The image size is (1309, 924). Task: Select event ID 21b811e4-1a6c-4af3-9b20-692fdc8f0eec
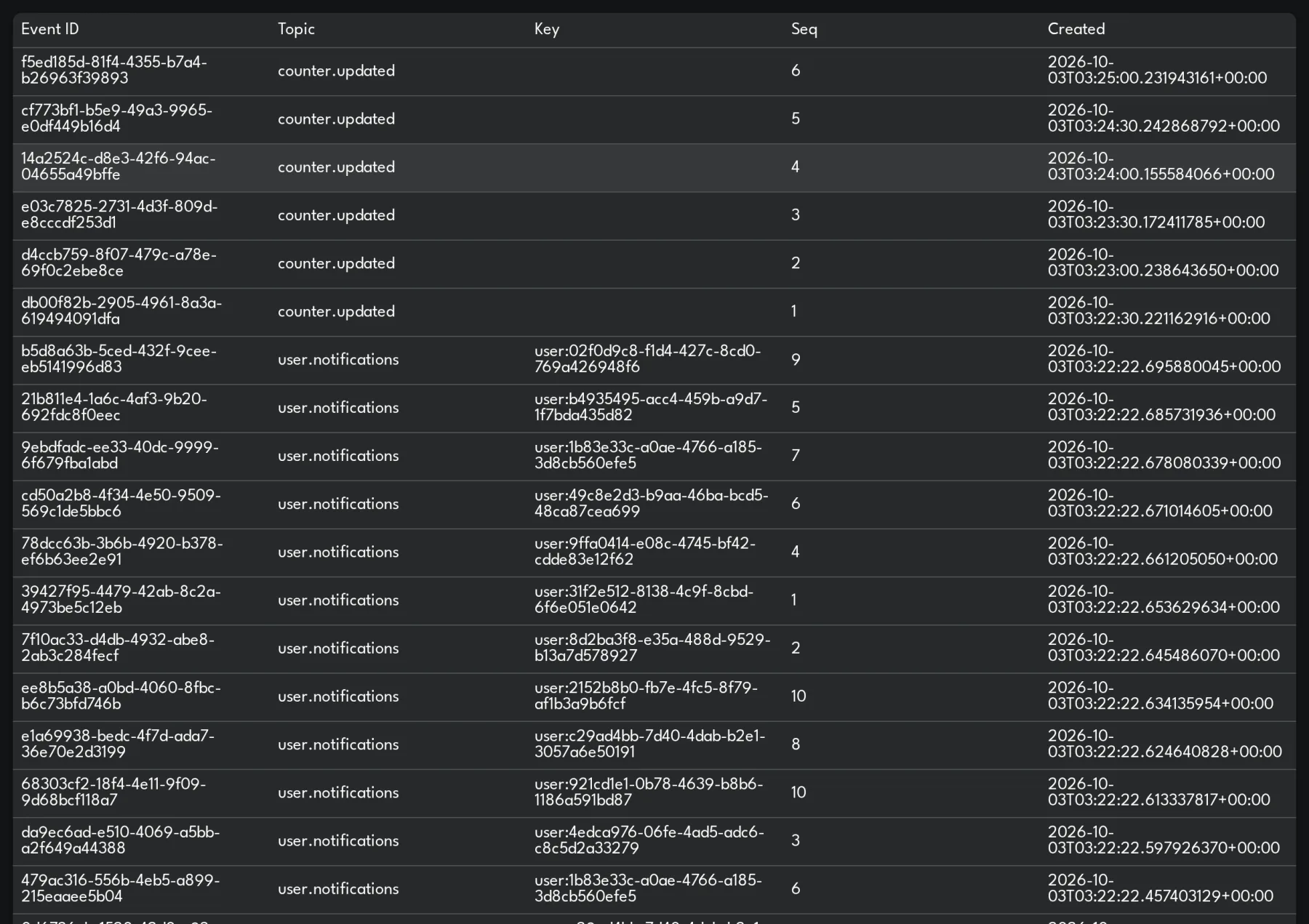click(114, 407)
